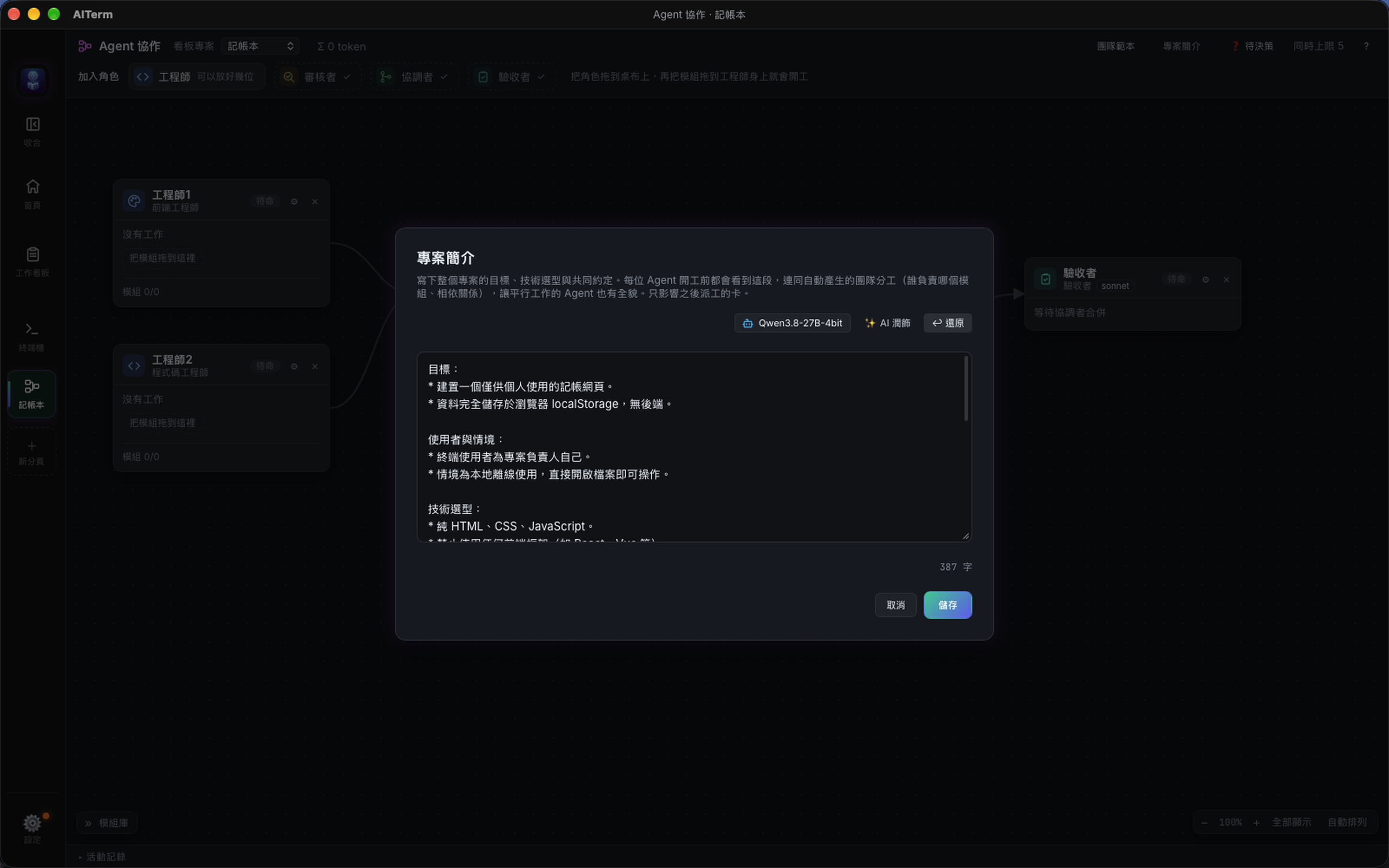This screenshot has height=868, width=1389.
Task: Click the code icon on 工程師2 card
Action: 134,366
